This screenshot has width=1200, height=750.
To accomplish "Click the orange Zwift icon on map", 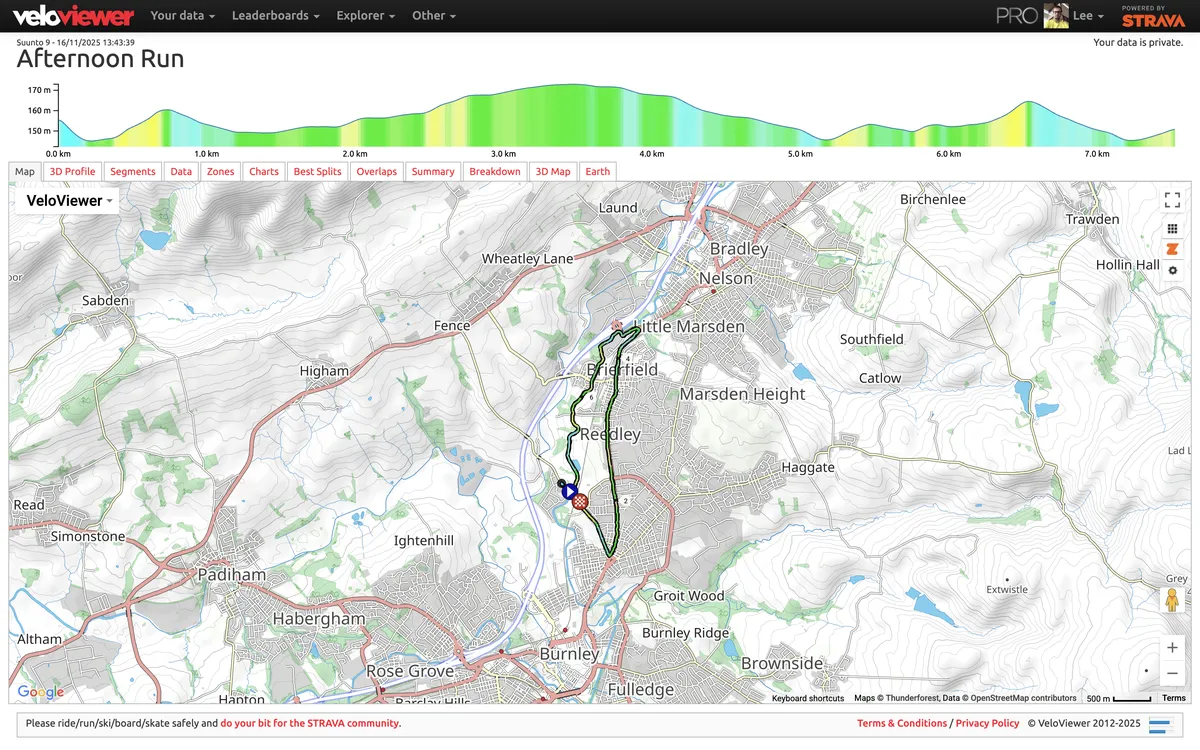I will 1172,249.
